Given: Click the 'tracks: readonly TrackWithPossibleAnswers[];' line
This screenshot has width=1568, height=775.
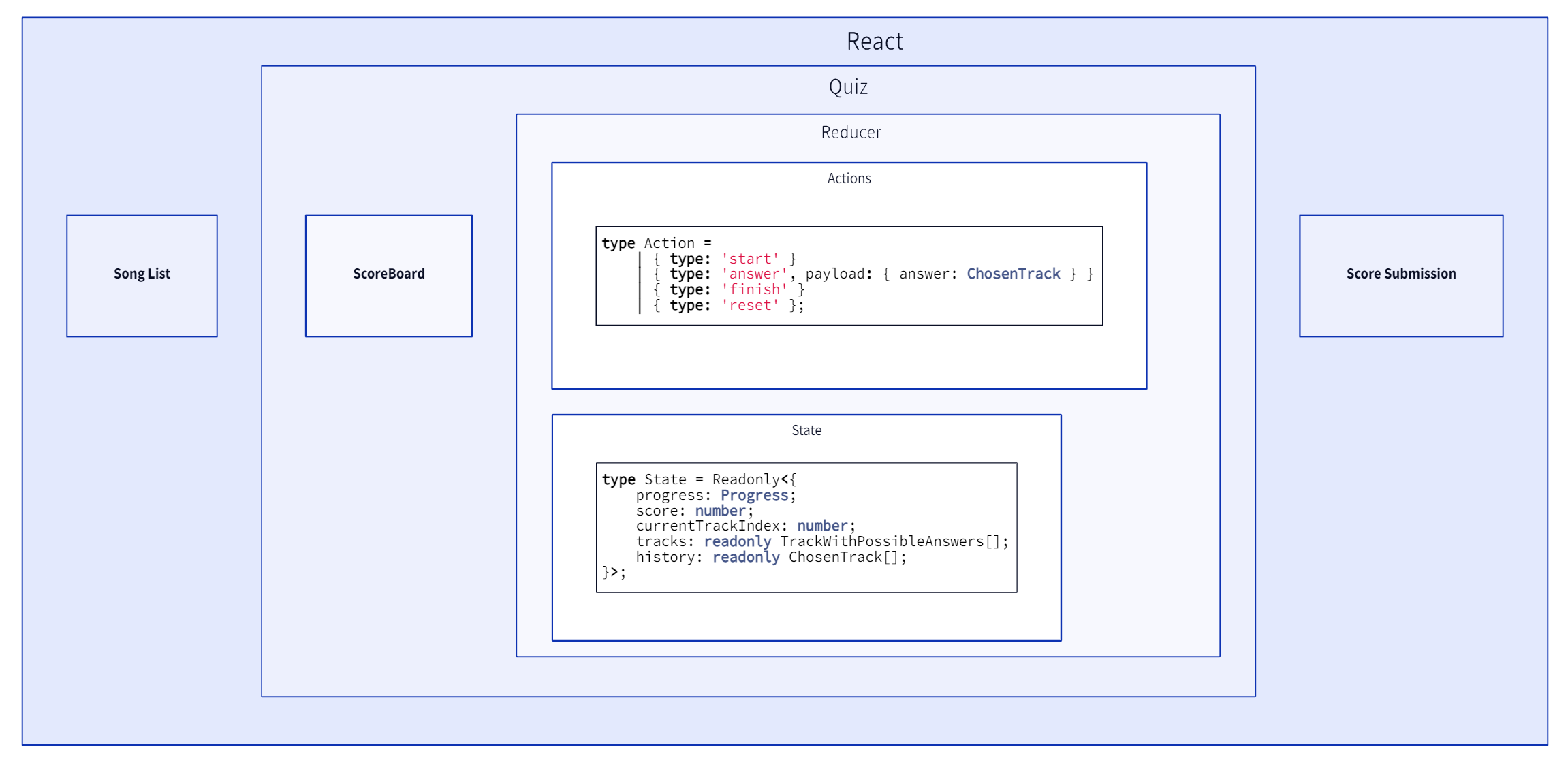Looking at the screenshot, I should [822, 541].
